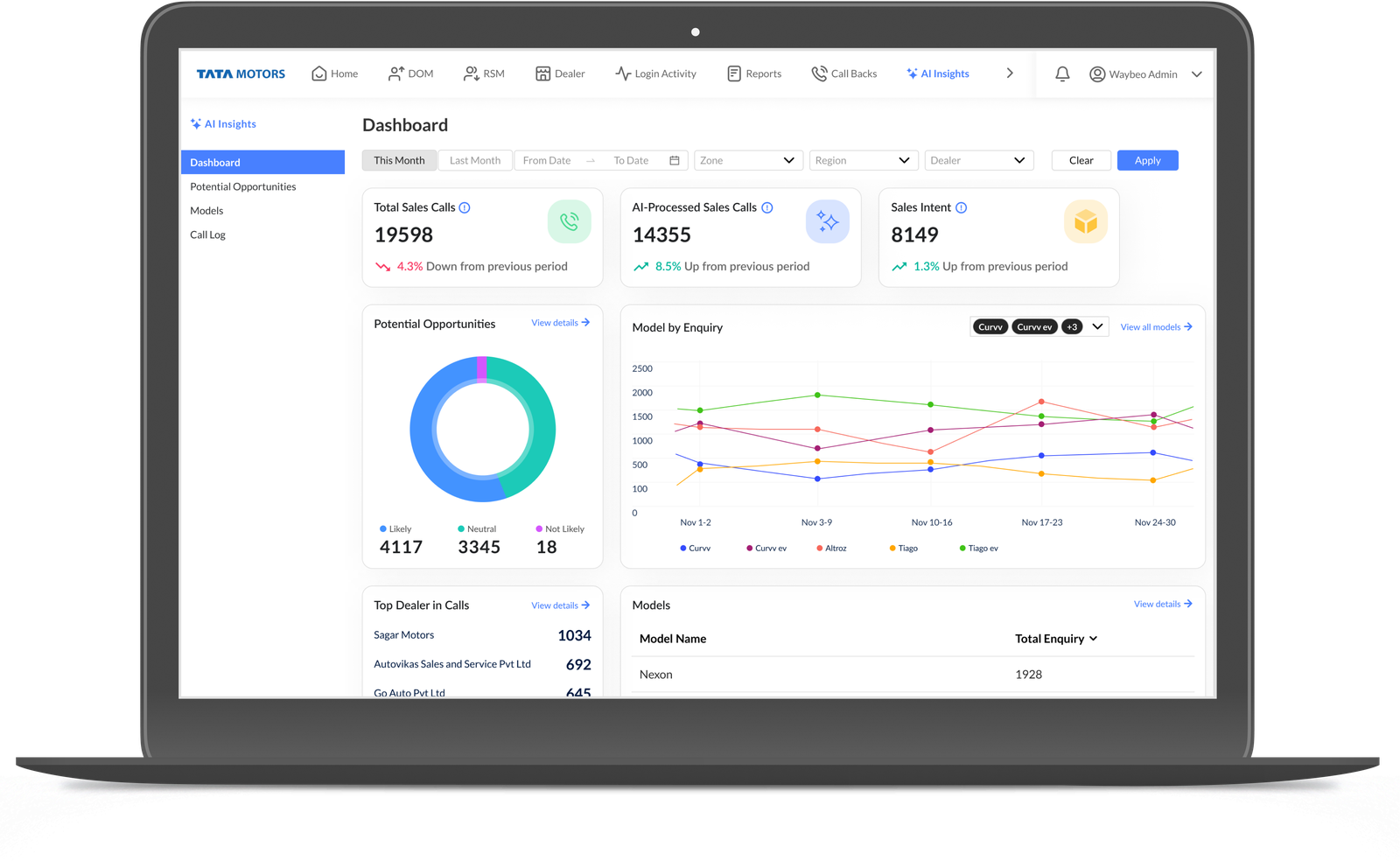Viewport: 1400px width, 861px height.
Task: Click the info icon beside Sales Intent
Action: click(961, 208)
